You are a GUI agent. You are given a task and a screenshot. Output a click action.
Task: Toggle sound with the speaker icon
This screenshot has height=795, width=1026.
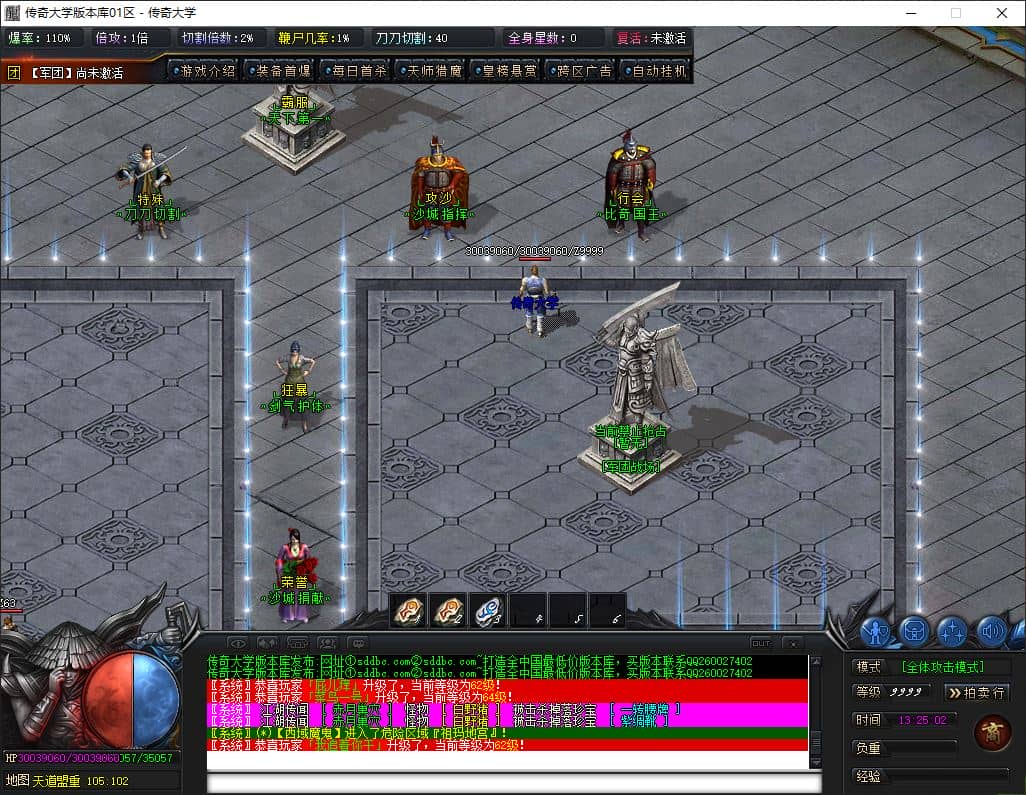(991, 631)
